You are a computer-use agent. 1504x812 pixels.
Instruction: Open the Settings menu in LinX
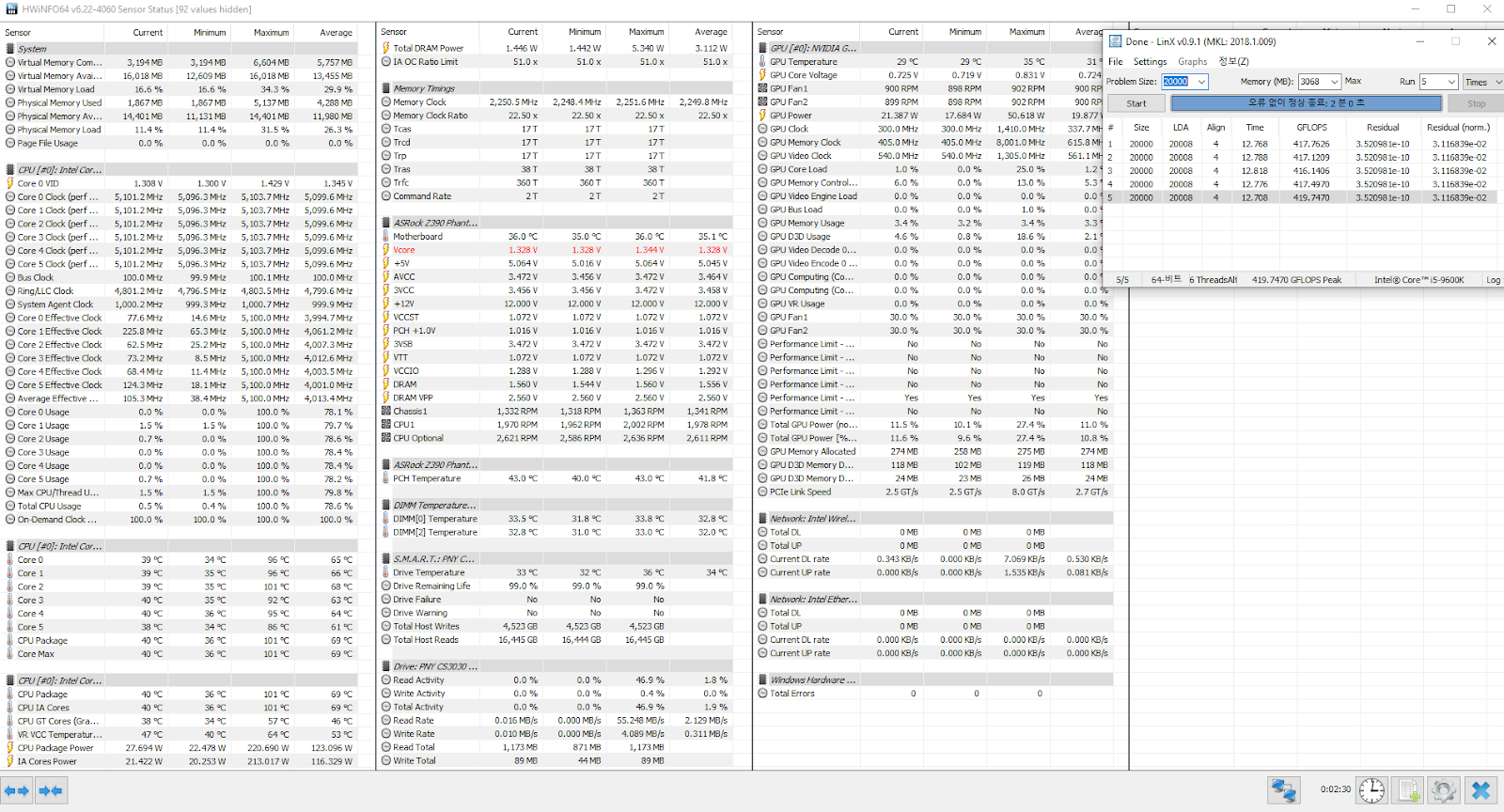1150,62
